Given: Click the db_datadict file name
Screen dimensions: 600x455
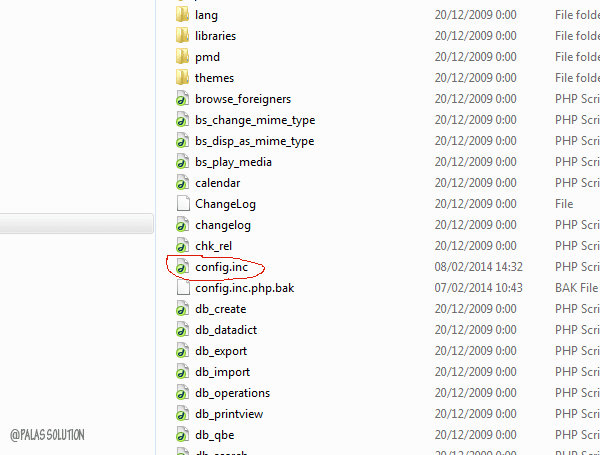Looking at the screenshot, I should pos(226,330).
